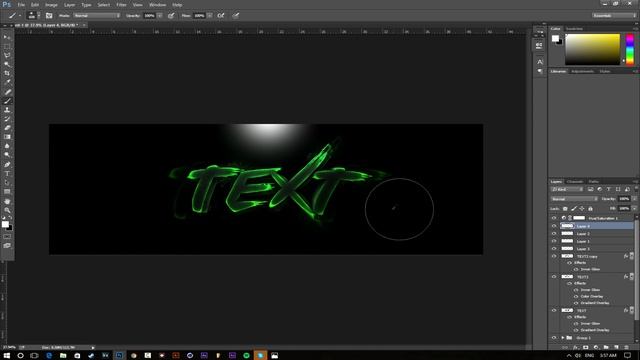Switch to the Adjustments tab
Screen dimensions: 640x360
[x=582, y=71]
